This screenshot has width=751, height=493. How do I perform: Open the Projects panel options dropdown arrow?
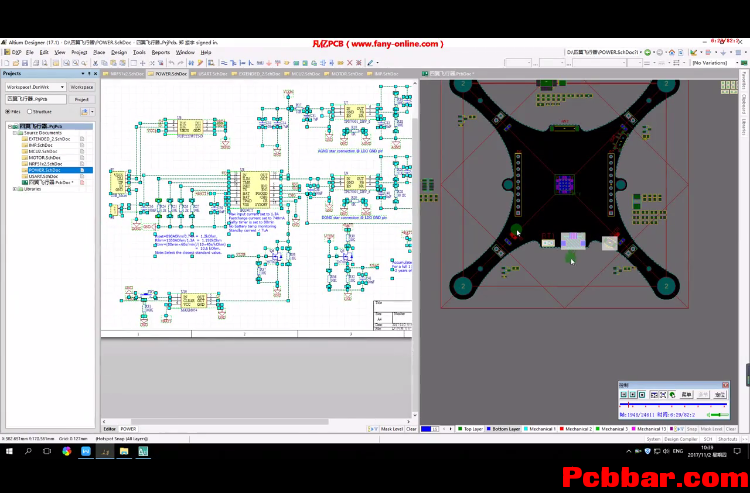pos(83,74)
